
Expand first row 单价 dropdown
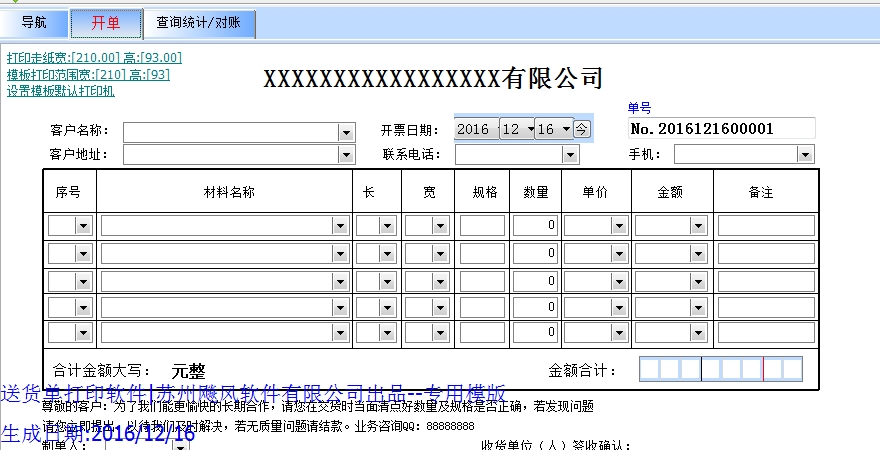(619, 227)
